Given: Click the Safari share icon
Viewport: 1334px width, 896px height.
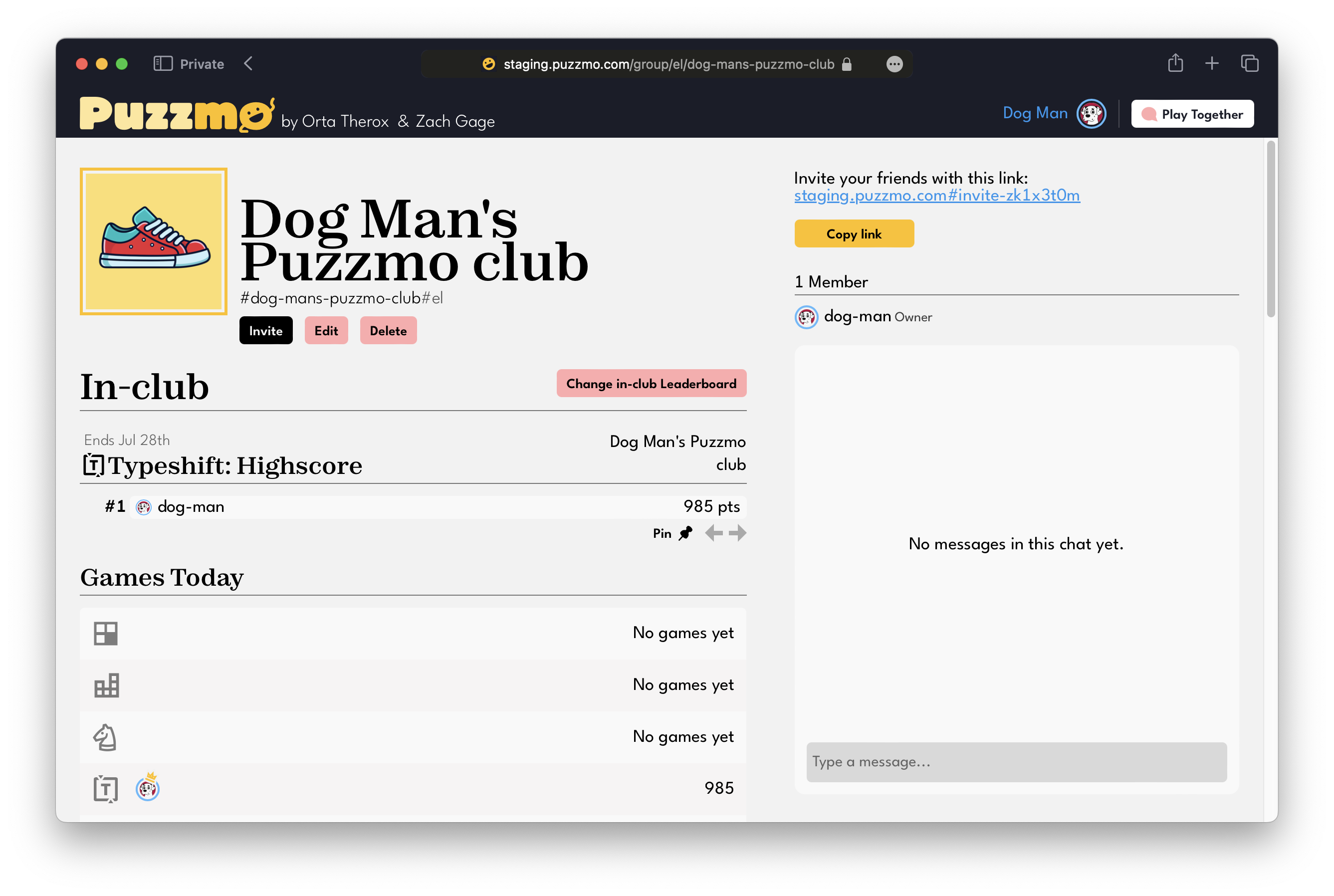Looking at the screenshot, I should pos(1175,63).
